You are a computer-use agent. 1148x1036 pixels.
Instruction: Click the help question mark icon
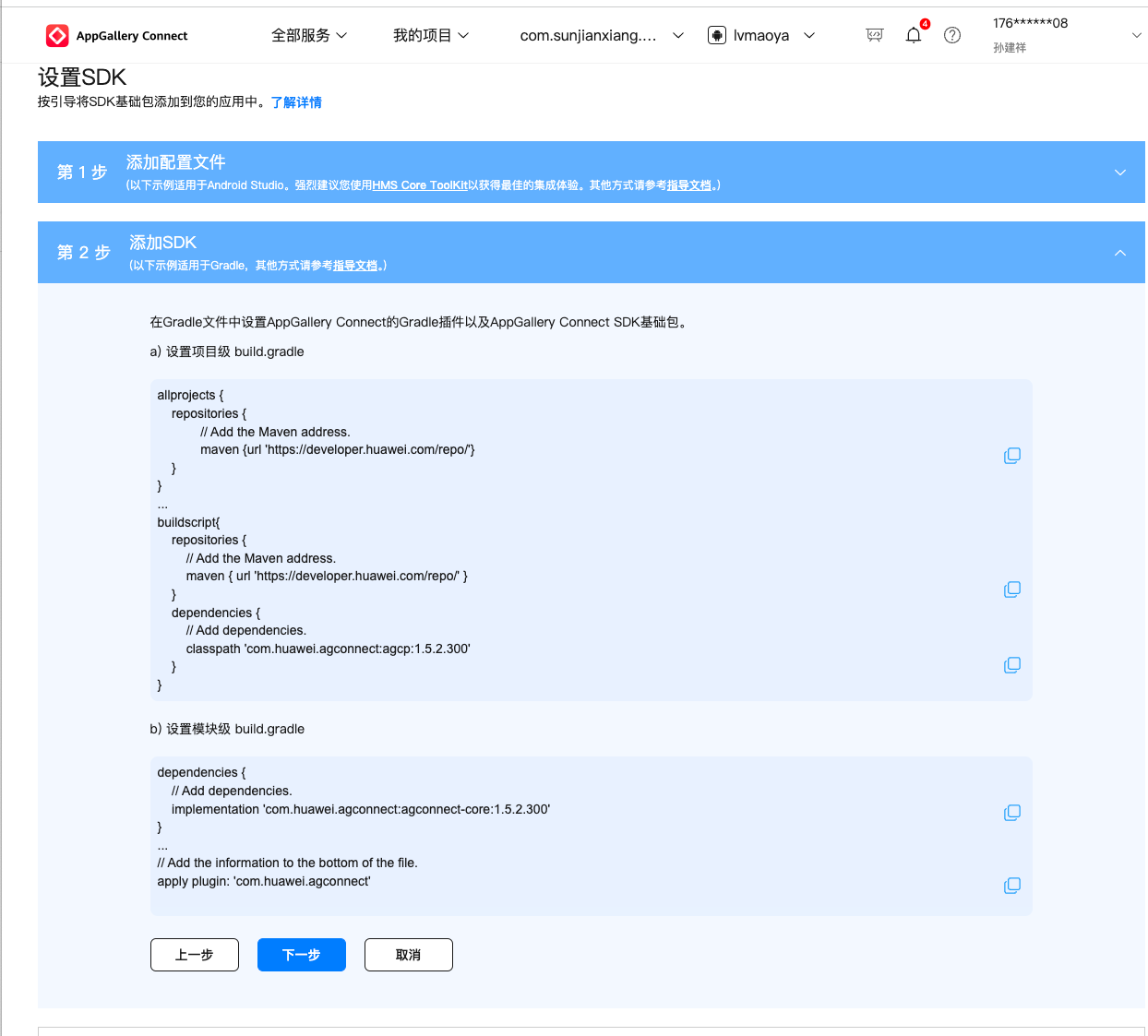952,35
